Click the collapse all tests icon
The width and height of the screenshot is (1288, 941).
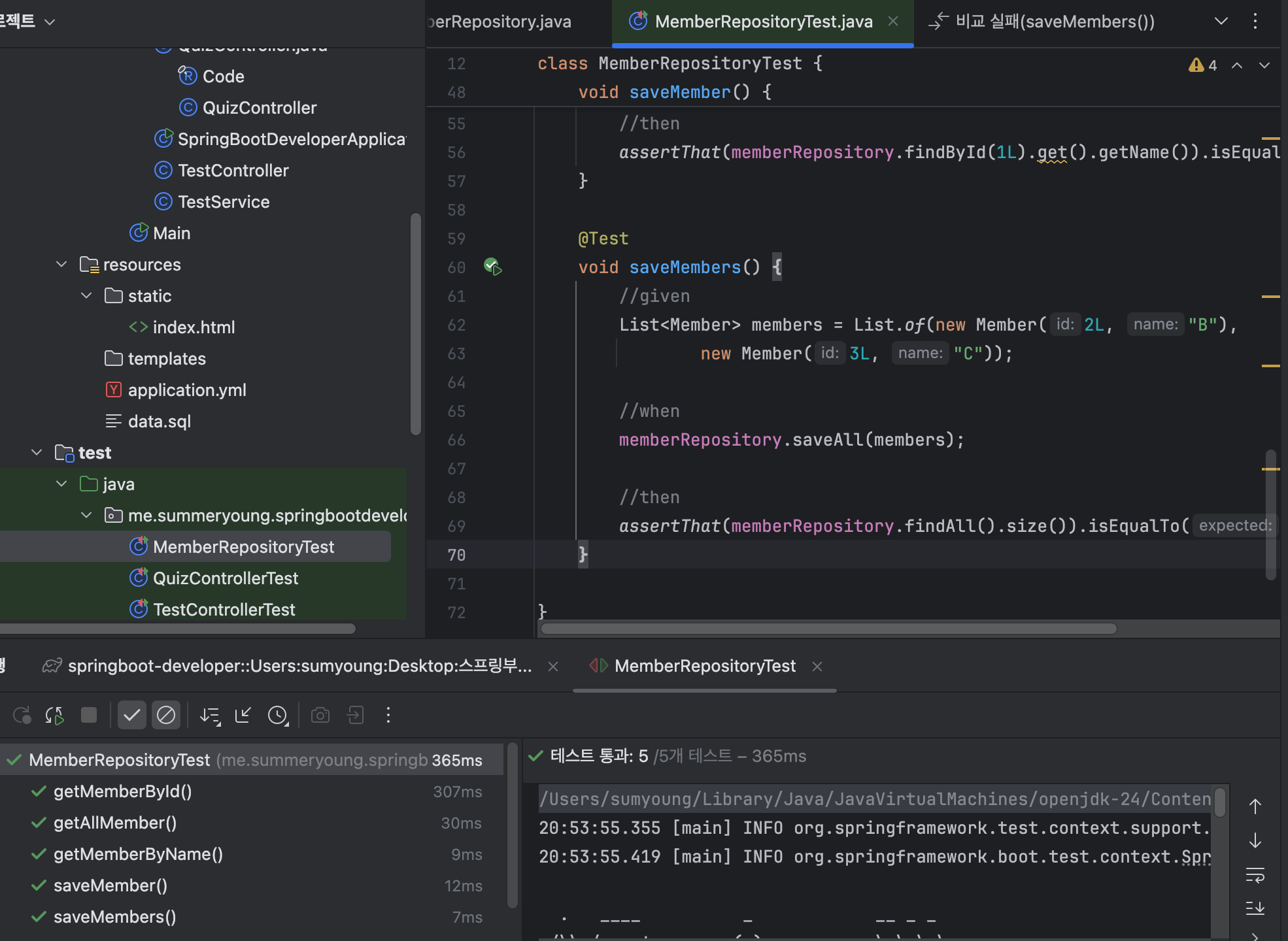[243, 716]
